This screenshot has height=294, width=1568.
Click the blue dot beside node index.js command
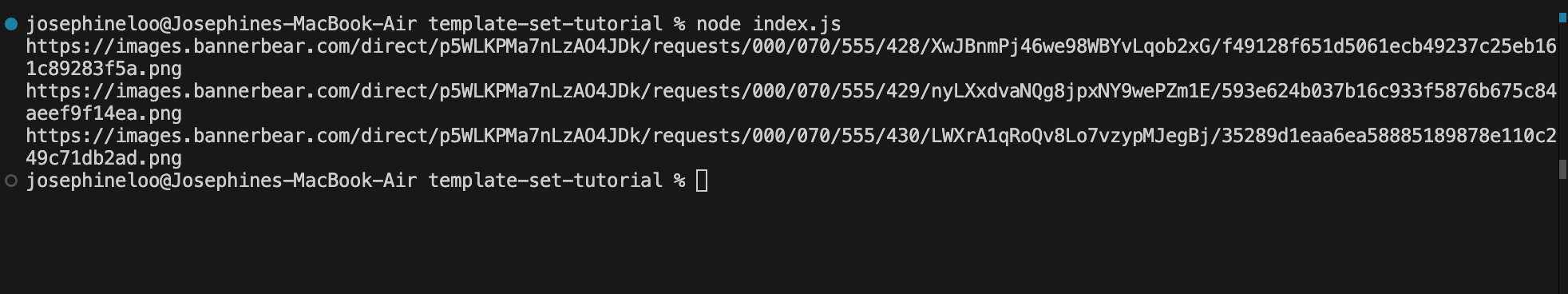point(11,24)
